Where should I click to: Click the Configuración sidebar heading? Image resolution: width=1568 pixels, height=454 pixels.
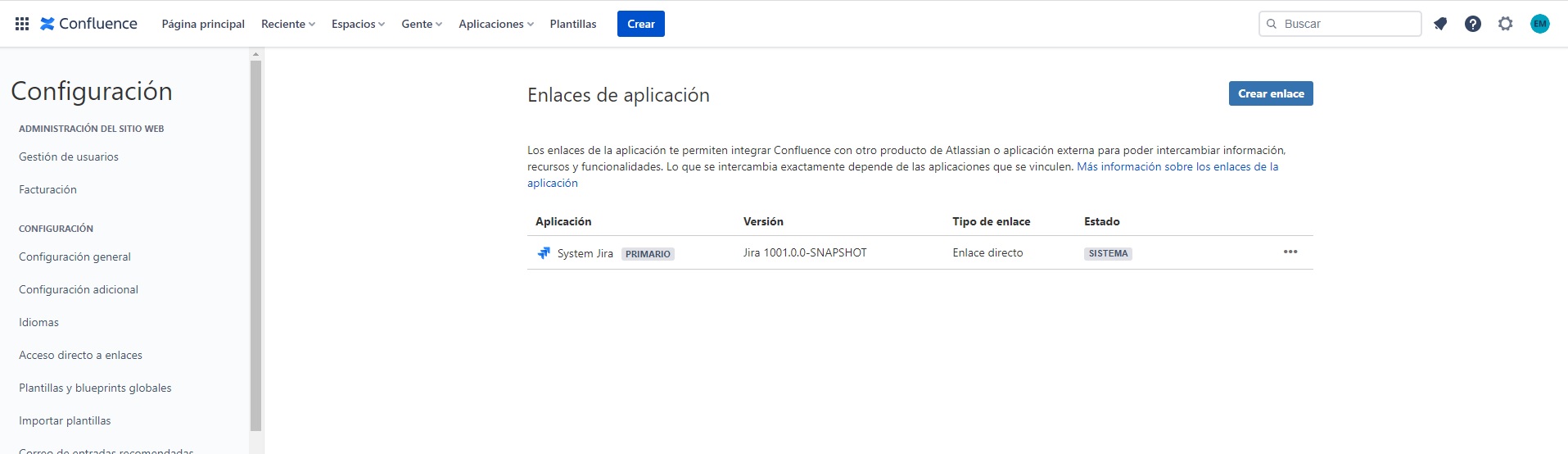click(92, 91)
